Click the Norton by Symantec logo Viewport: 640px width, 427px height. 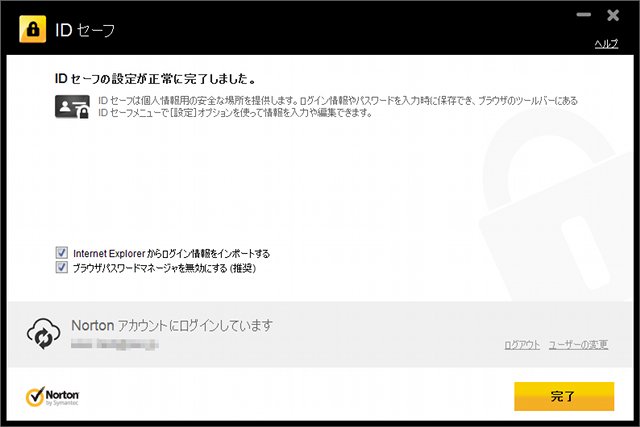[52, 396]
